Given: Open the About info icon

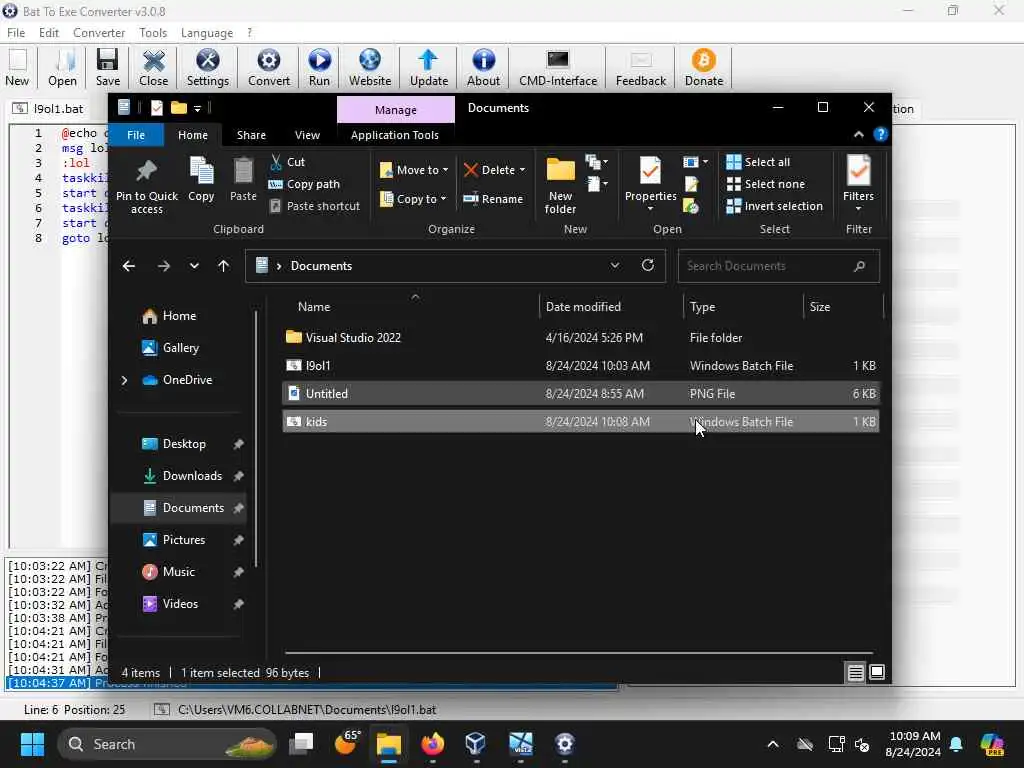Looking at the screenshot, I should (483, 68).
